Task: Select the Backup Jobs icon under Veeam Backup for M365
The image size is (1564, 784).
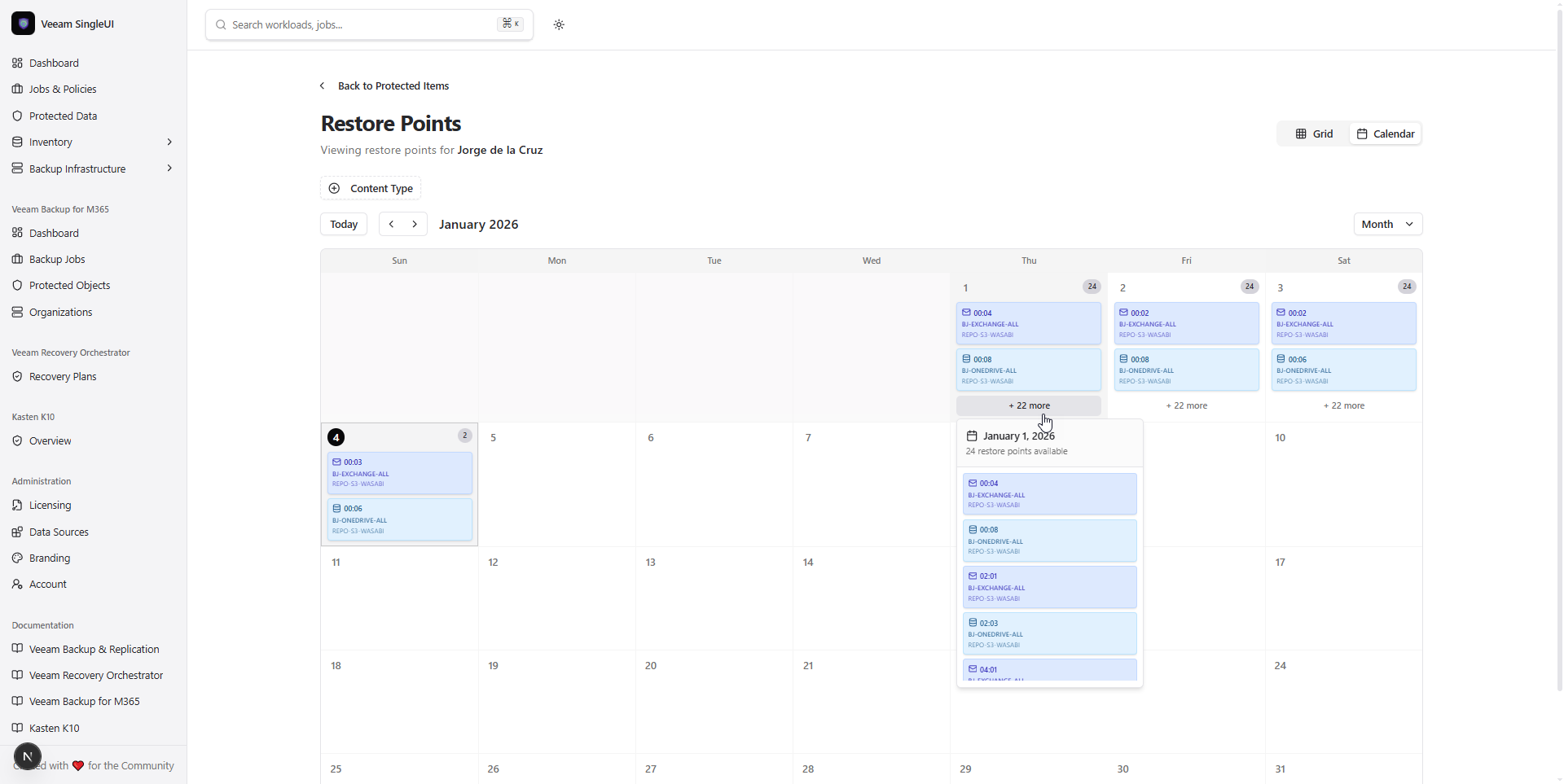Action: coord(17,259)
